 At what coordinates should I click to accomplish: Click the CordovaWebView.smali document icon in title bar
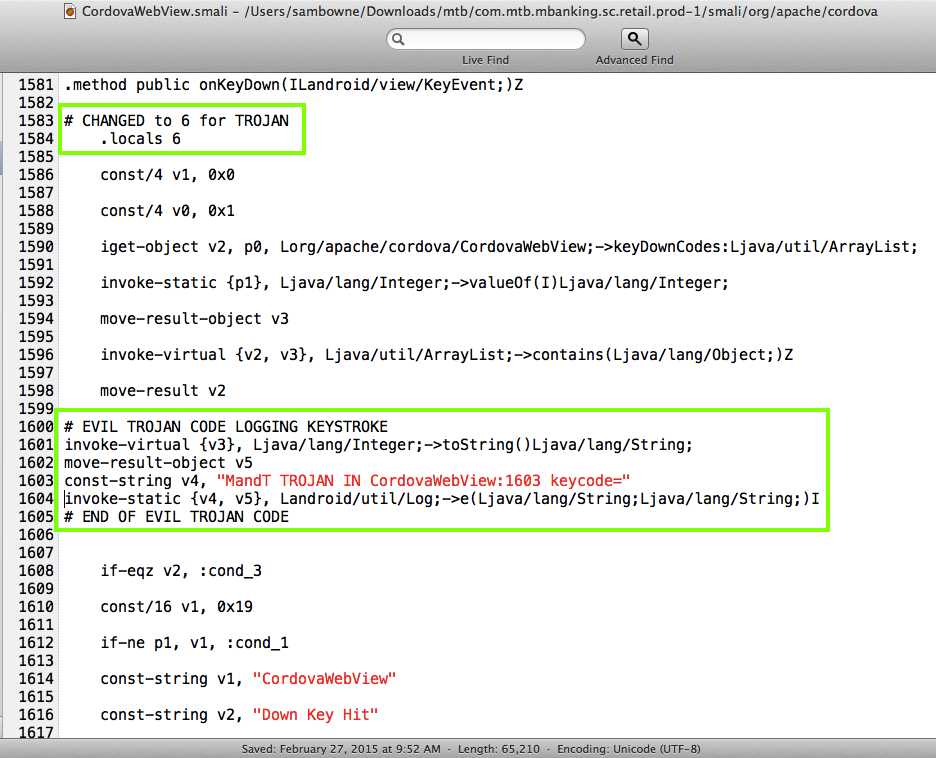coord(70,11)
